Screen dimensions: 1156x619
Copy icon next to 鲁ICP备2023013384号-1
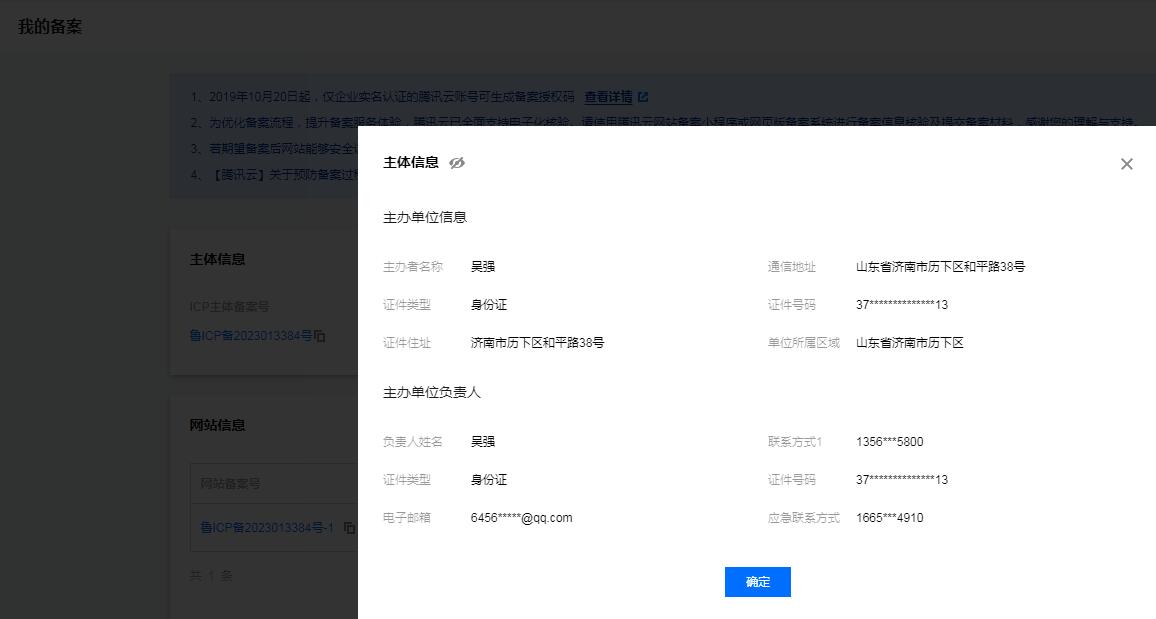(350, 528)
